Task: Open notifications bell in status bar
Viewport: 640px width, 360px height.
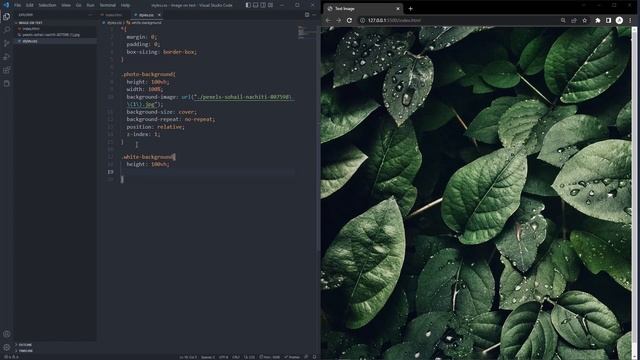Action: click(314, 357)
